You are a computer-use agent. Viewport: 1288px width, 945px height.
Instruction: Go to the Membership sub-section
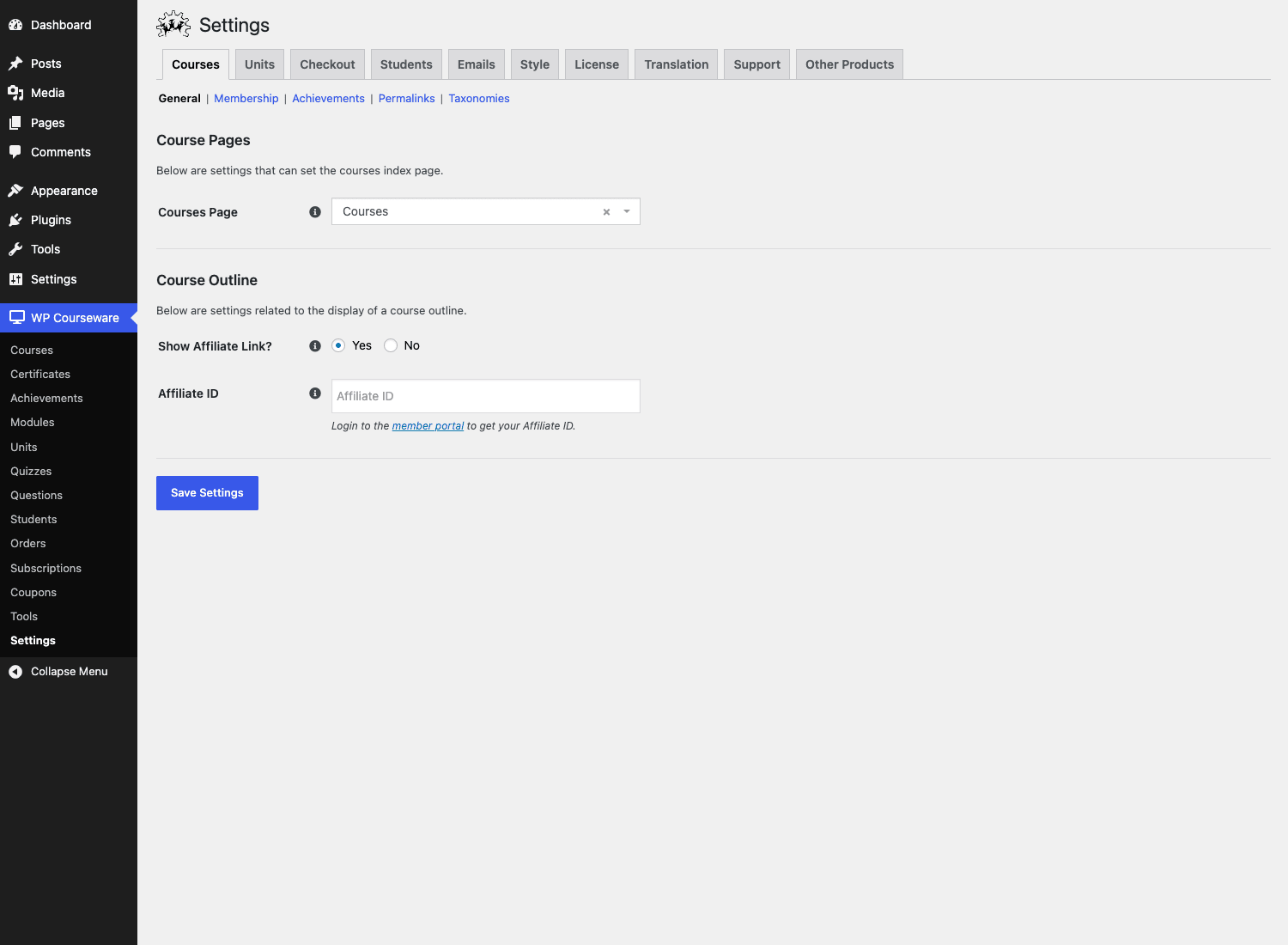[x=246, y=99]
